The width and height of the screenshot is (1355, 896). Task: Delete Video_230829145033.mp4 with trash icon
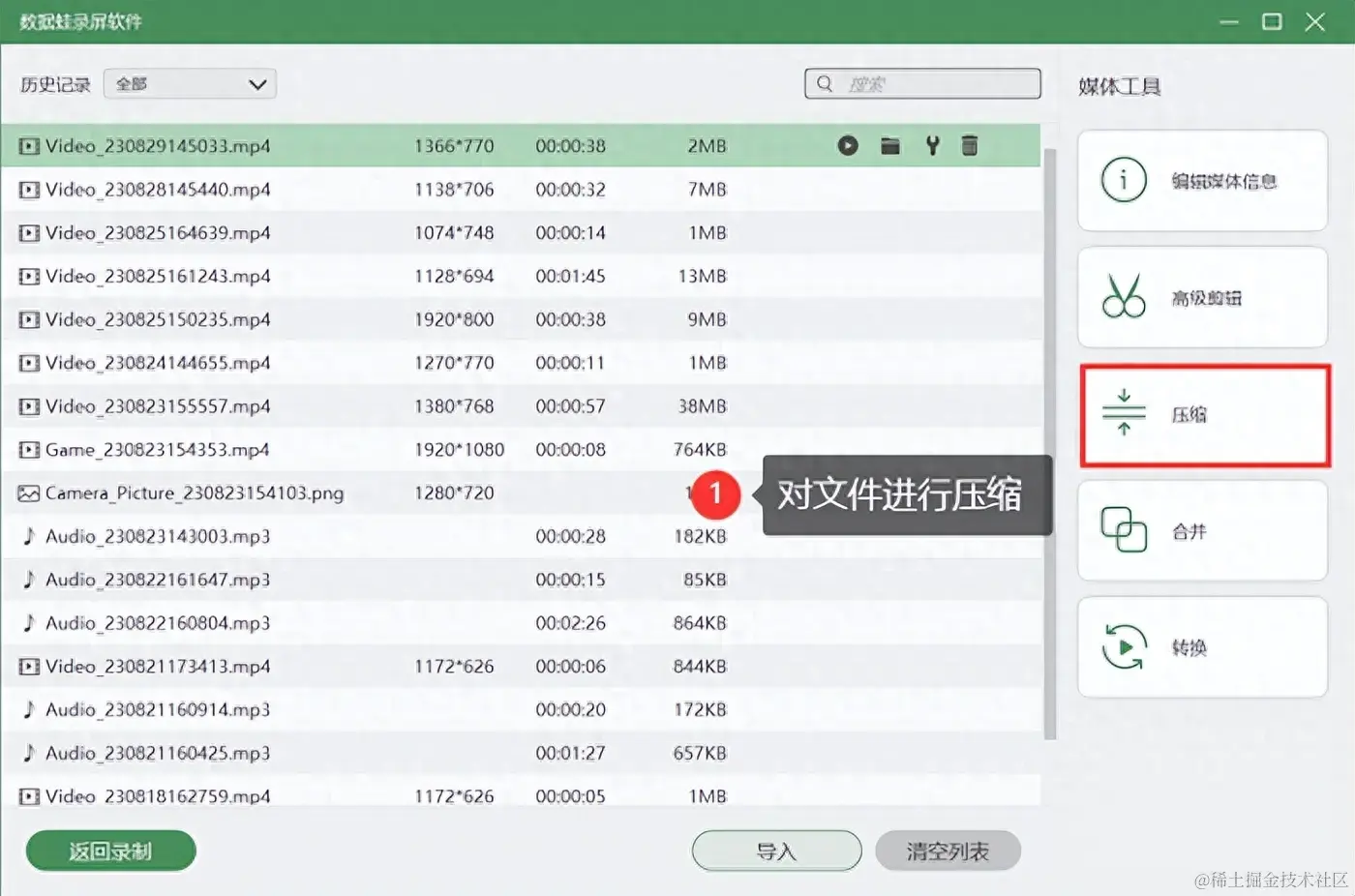(x=970, y=146)
